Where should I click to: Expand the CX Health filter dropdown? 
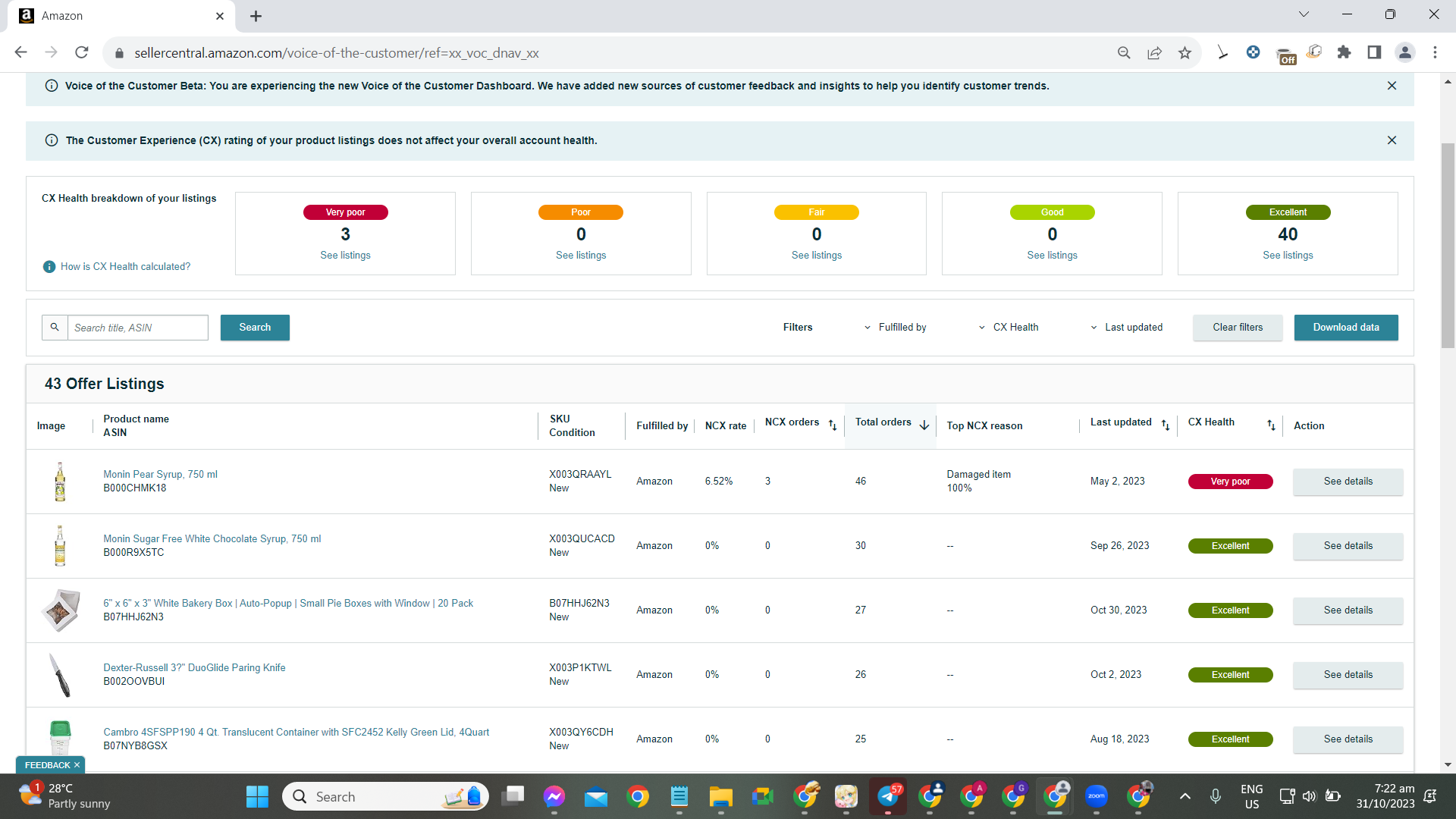(x=1009, y=328)
